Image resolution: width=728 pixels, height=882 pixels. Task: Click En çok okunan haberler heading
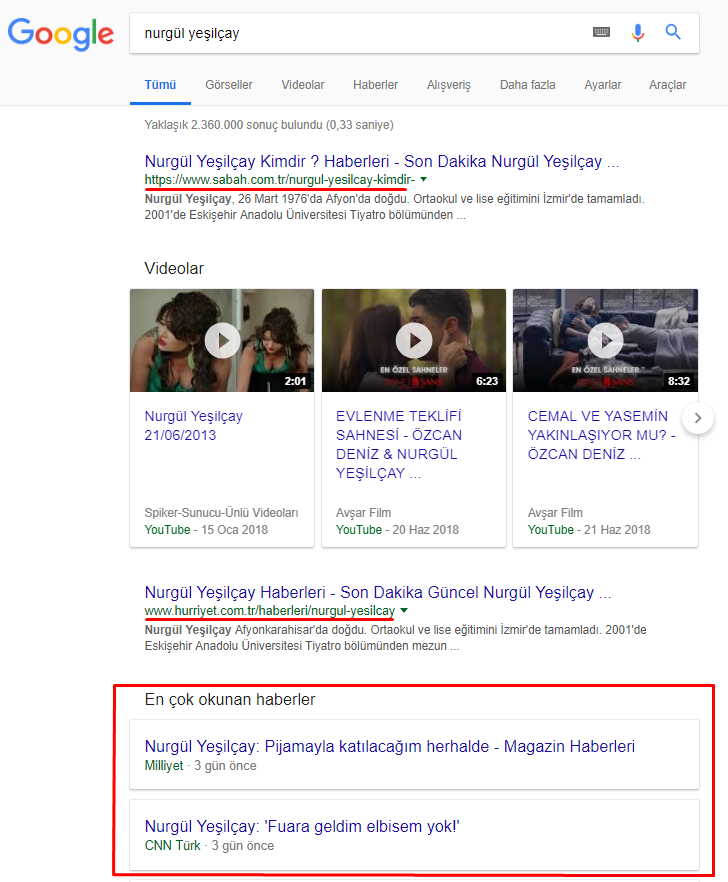(230, 699)
